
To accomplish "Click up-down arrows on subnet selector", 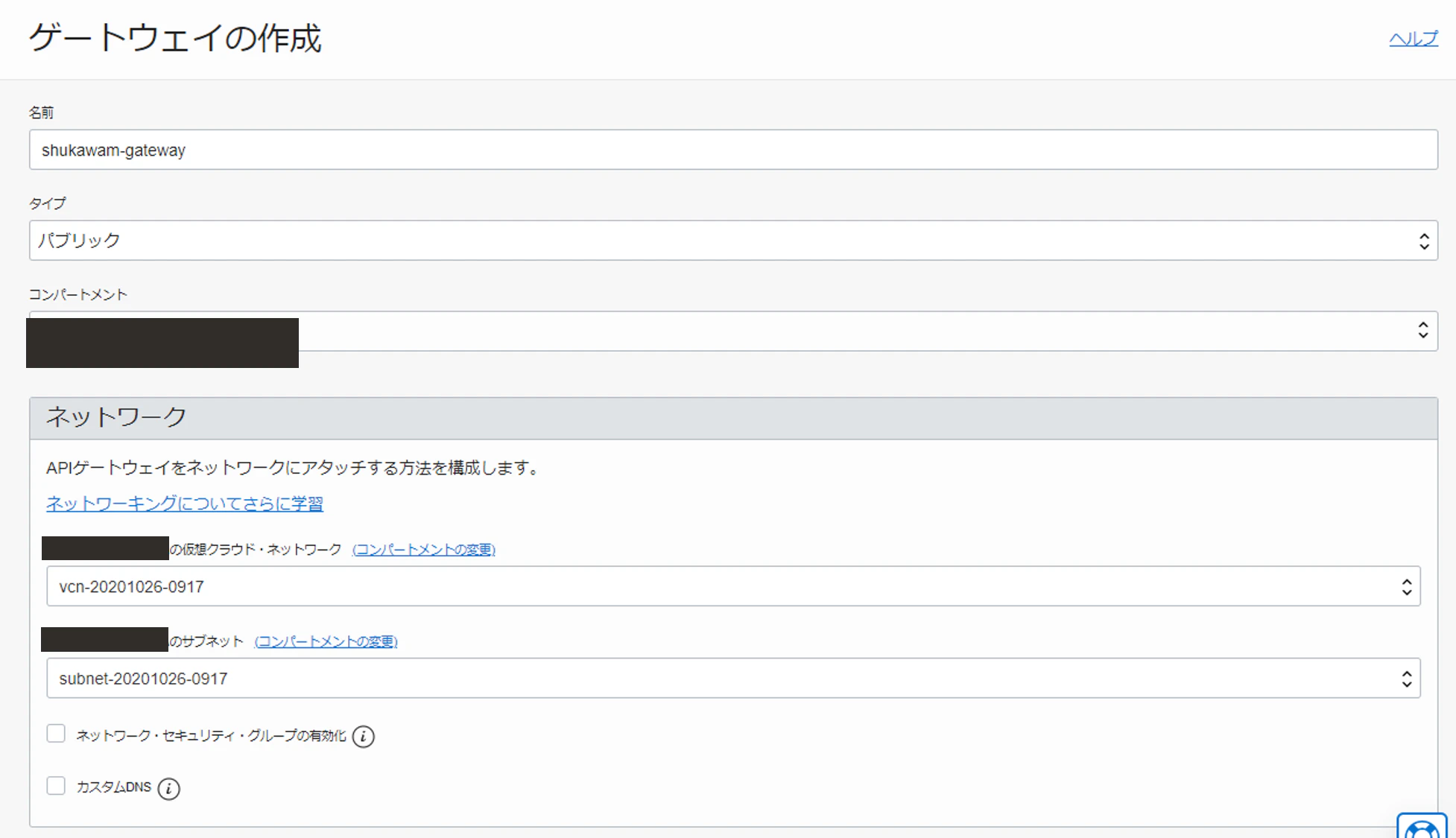I will click(x=1406, y=679).
